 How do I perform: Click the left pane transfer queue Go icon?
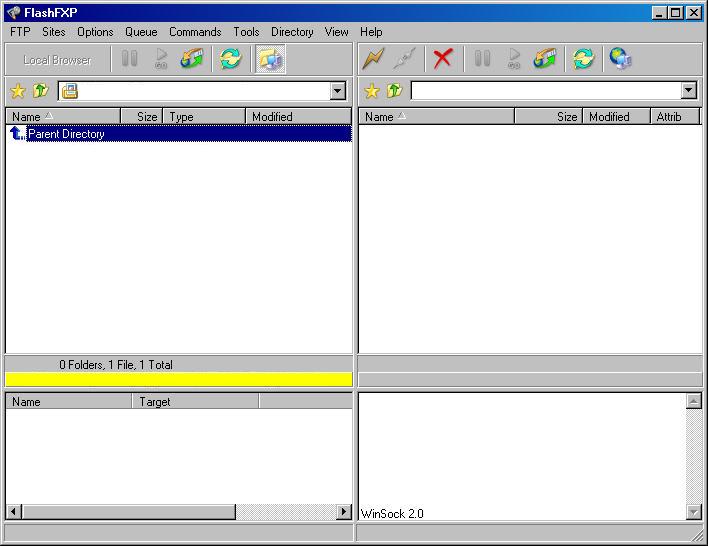[x=161, y=59]
